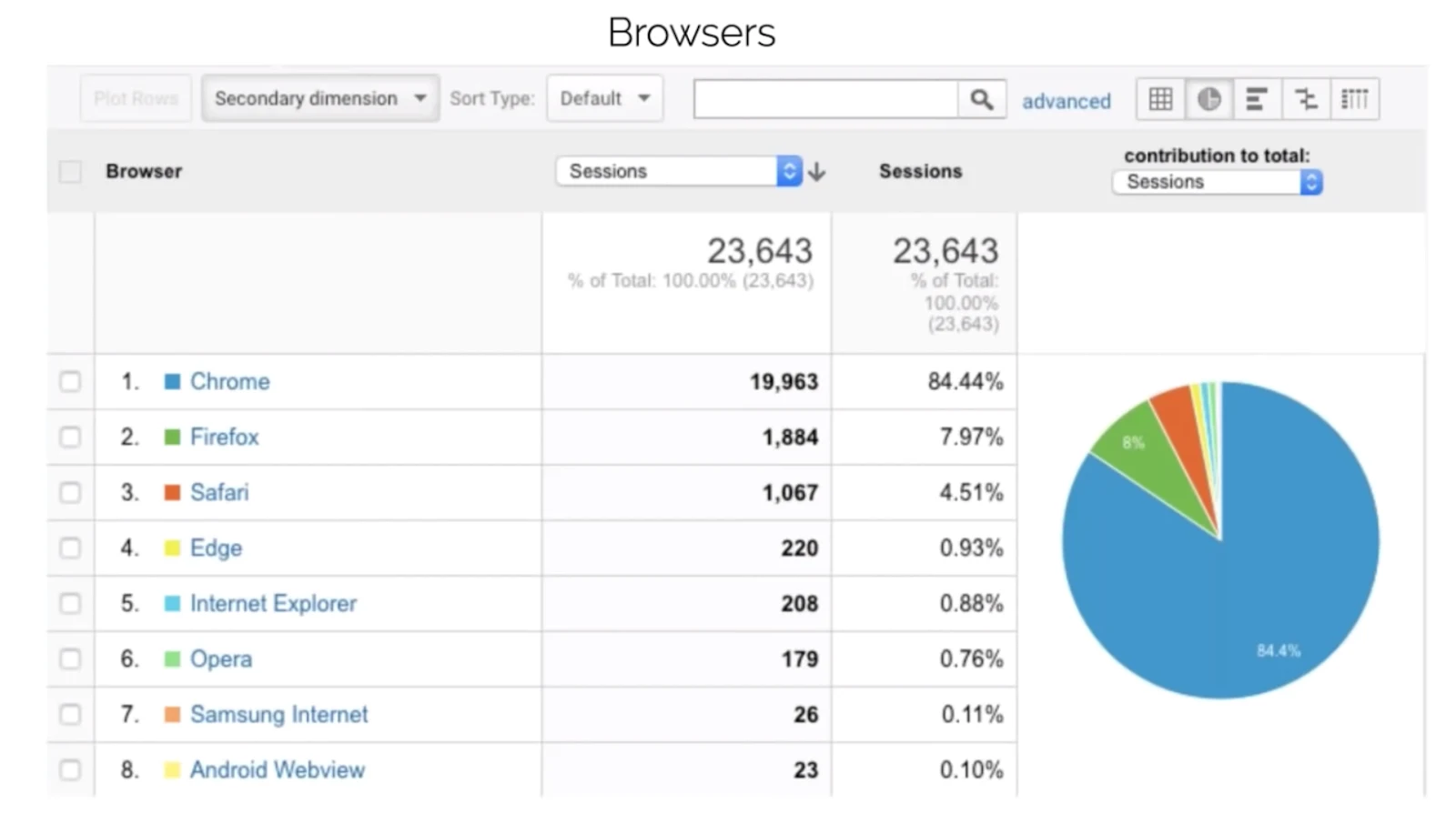Open the Samsung Internet browser link
The image size is (1456, 814).
[279, 715]
